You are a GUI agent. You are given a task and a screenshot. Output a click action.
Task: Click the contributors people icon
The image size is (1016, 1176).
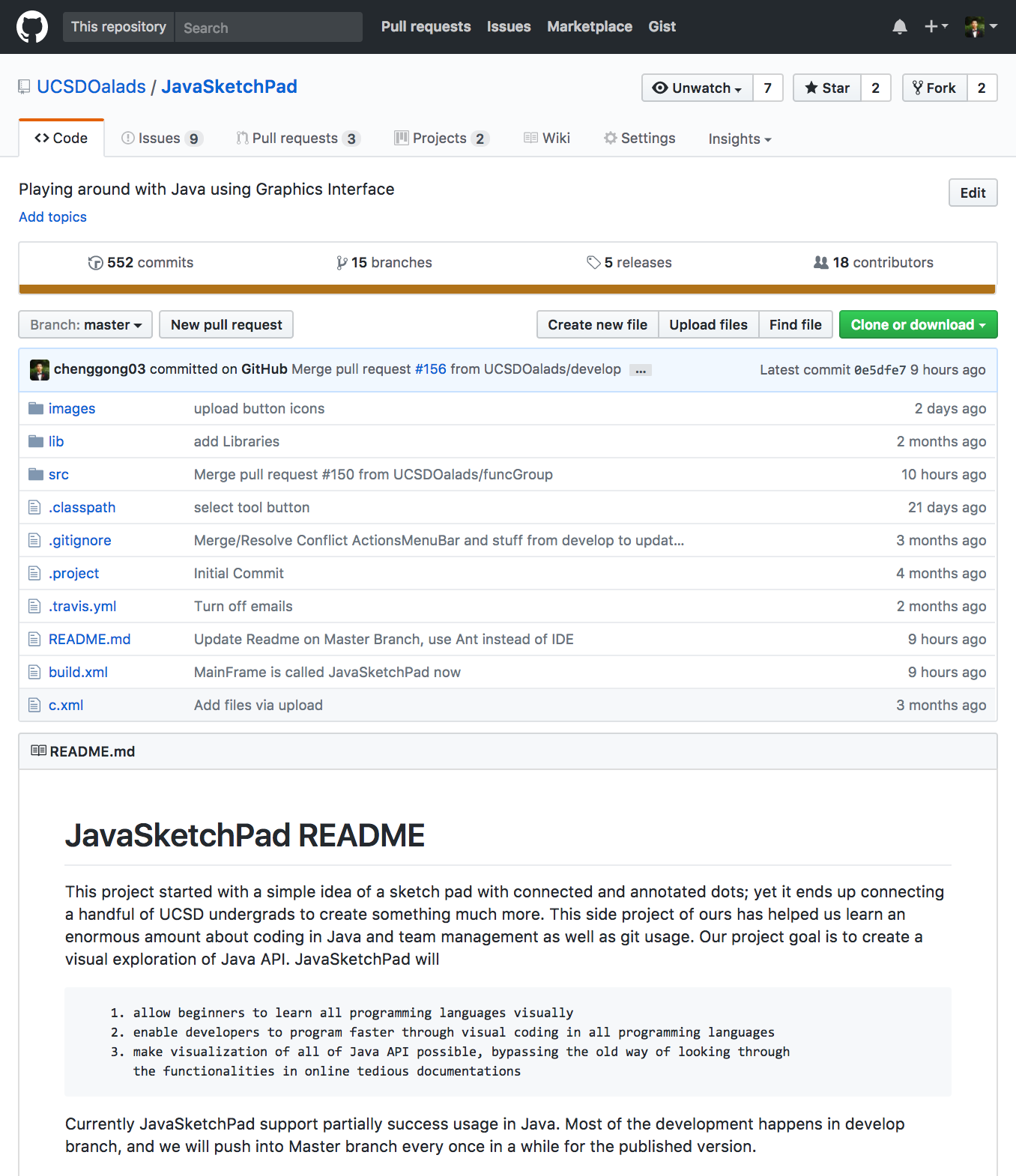pyautogui.click(x=821, y=262)
